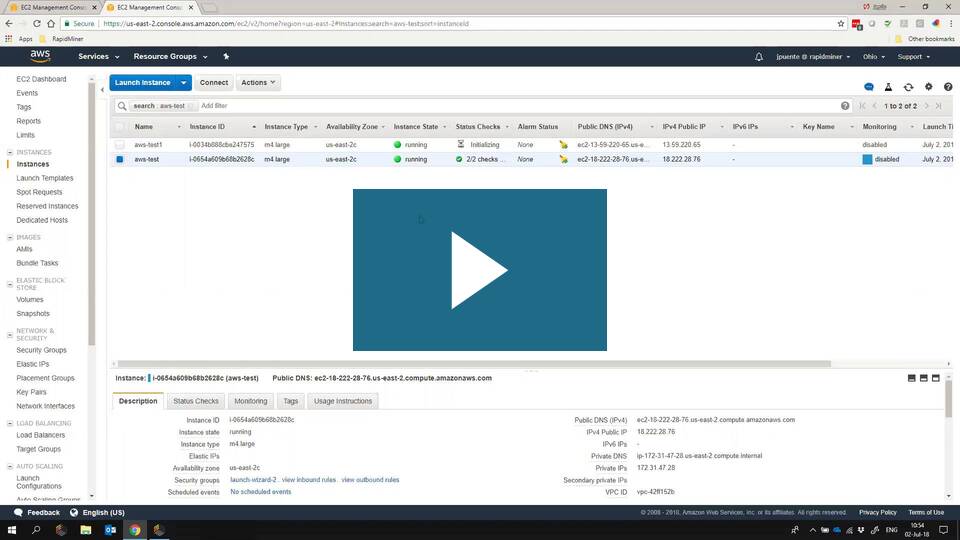Sort by Instance ID column header
Viewport: 960px width, 540px height.
[x=207, y=127]
